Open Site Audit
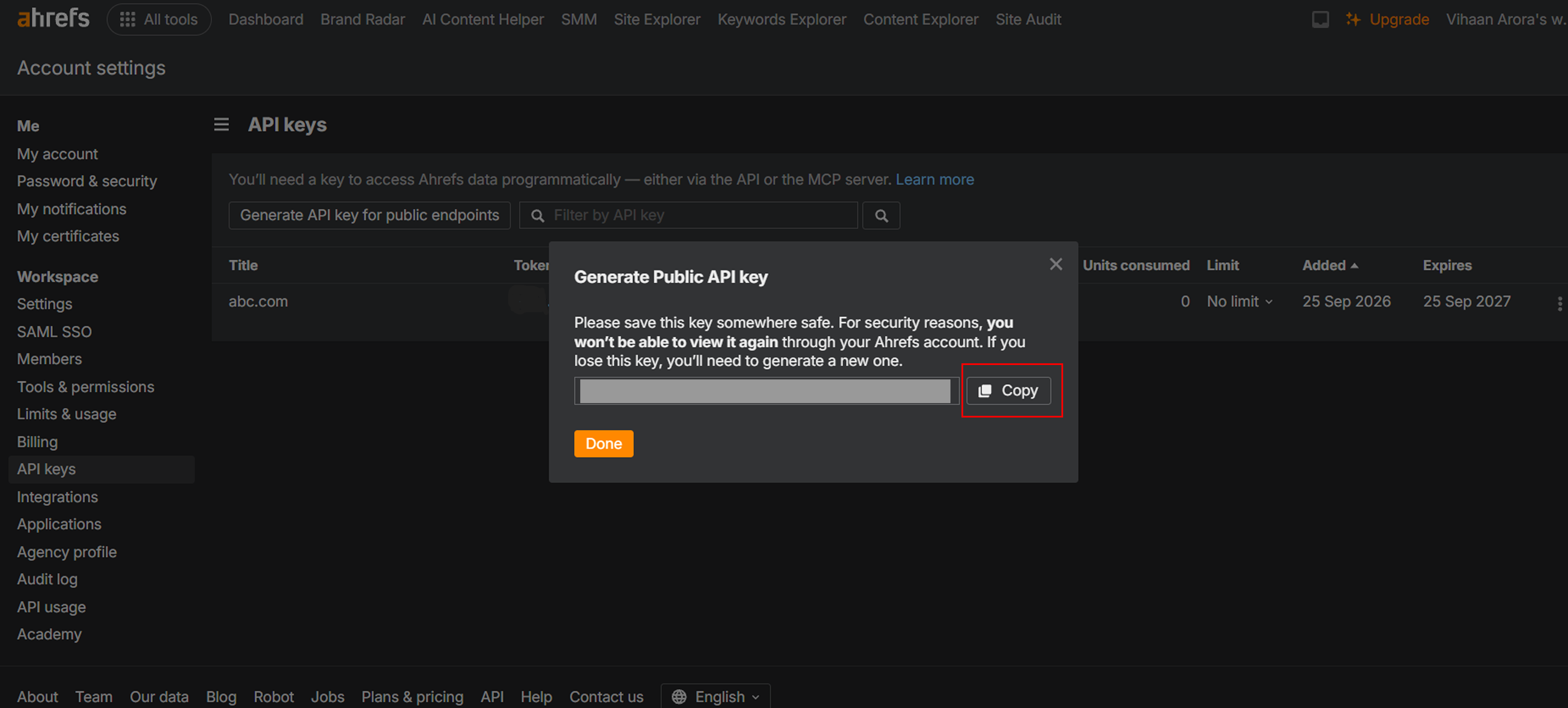Screen dimensions: 1568x708 [x=1028, y=19]
